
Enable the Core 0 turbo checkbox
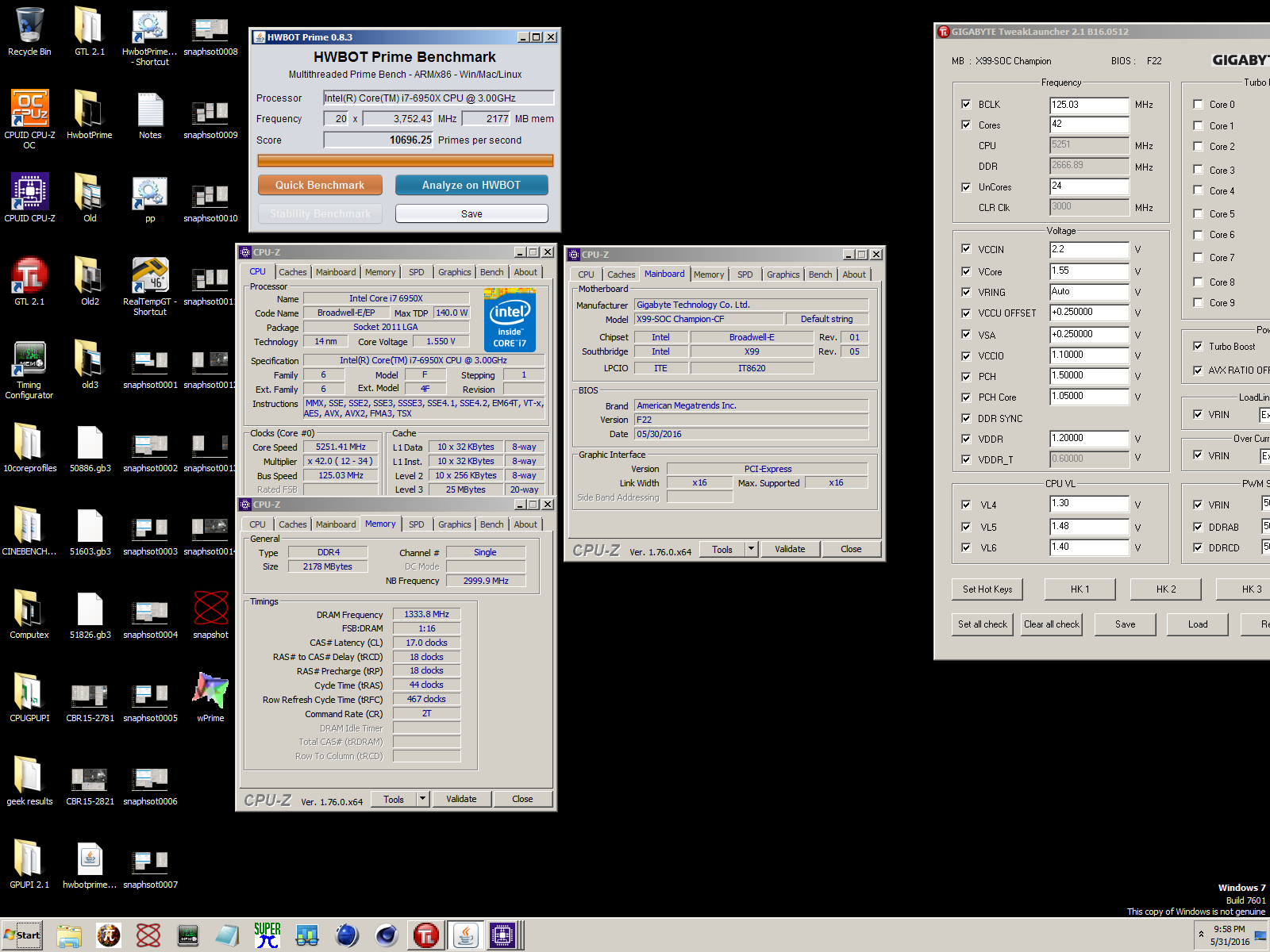pos(1198,104)
